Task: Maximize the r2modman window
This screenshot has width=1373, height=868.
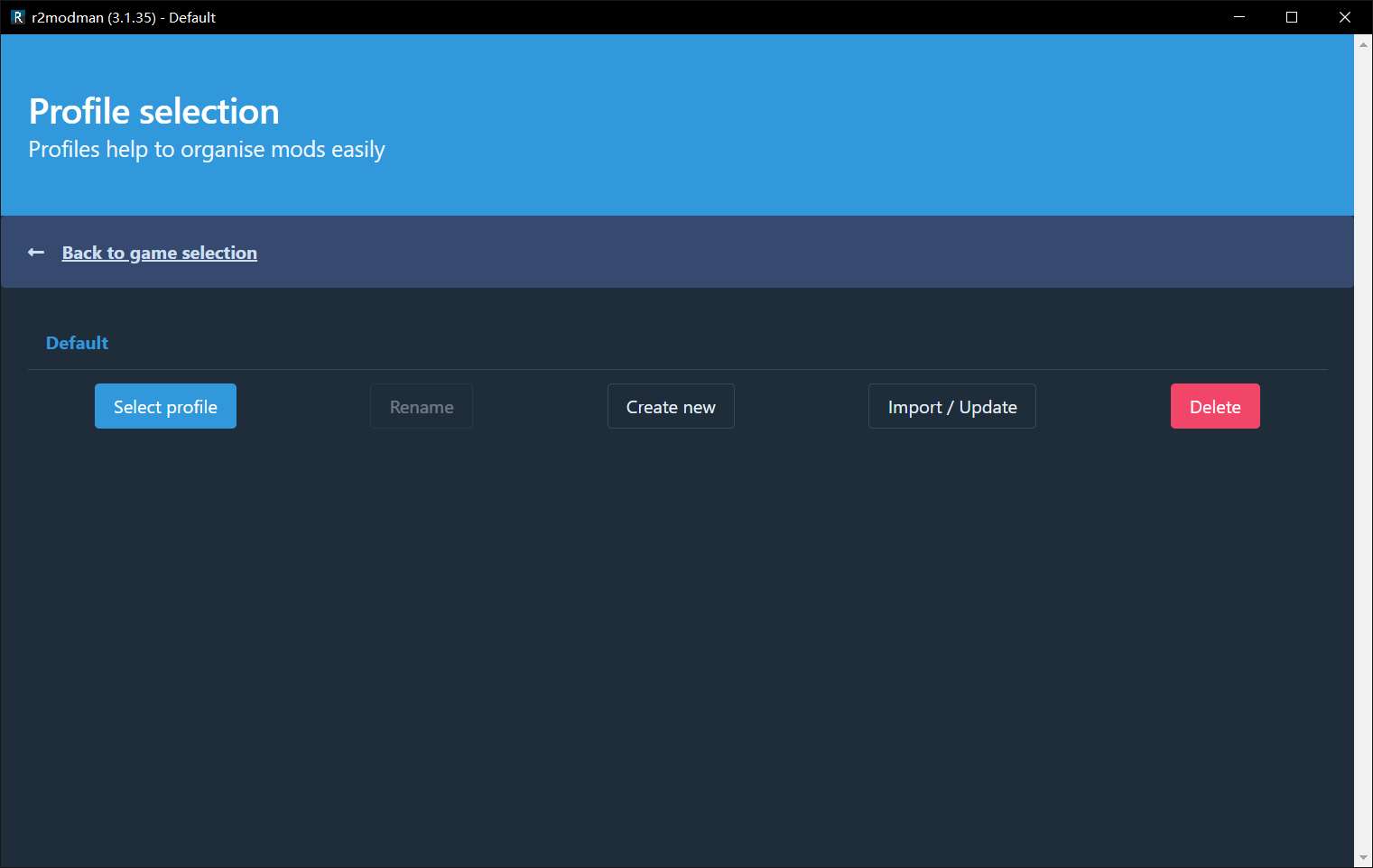Action: pyautogui.click(x=1292, y=17)
